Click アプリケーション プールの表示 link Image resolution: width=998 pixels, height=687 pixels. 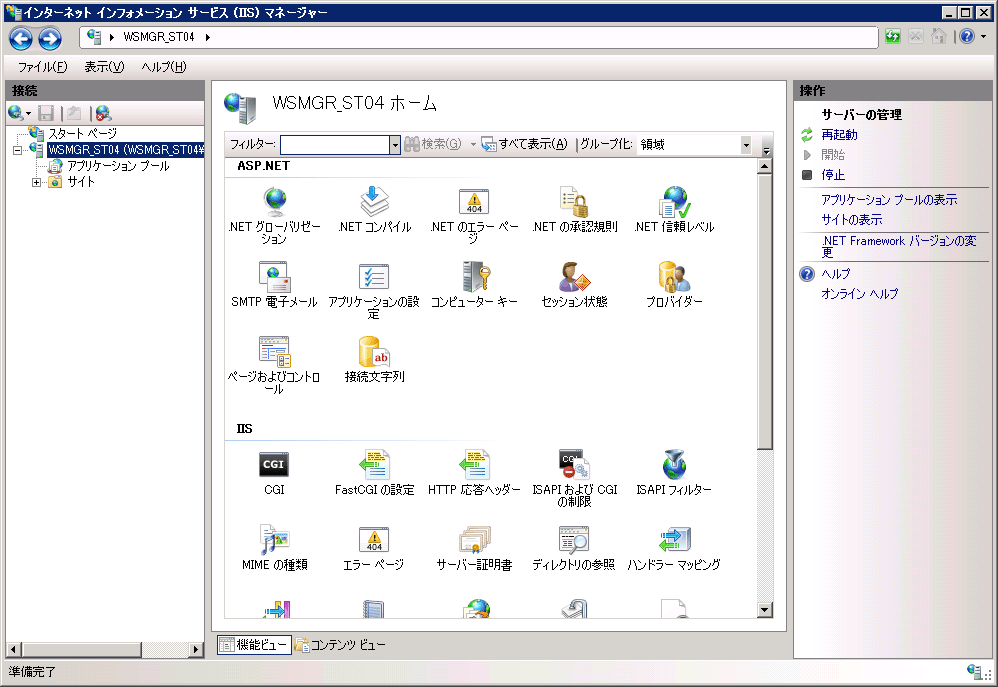[889, 200]
